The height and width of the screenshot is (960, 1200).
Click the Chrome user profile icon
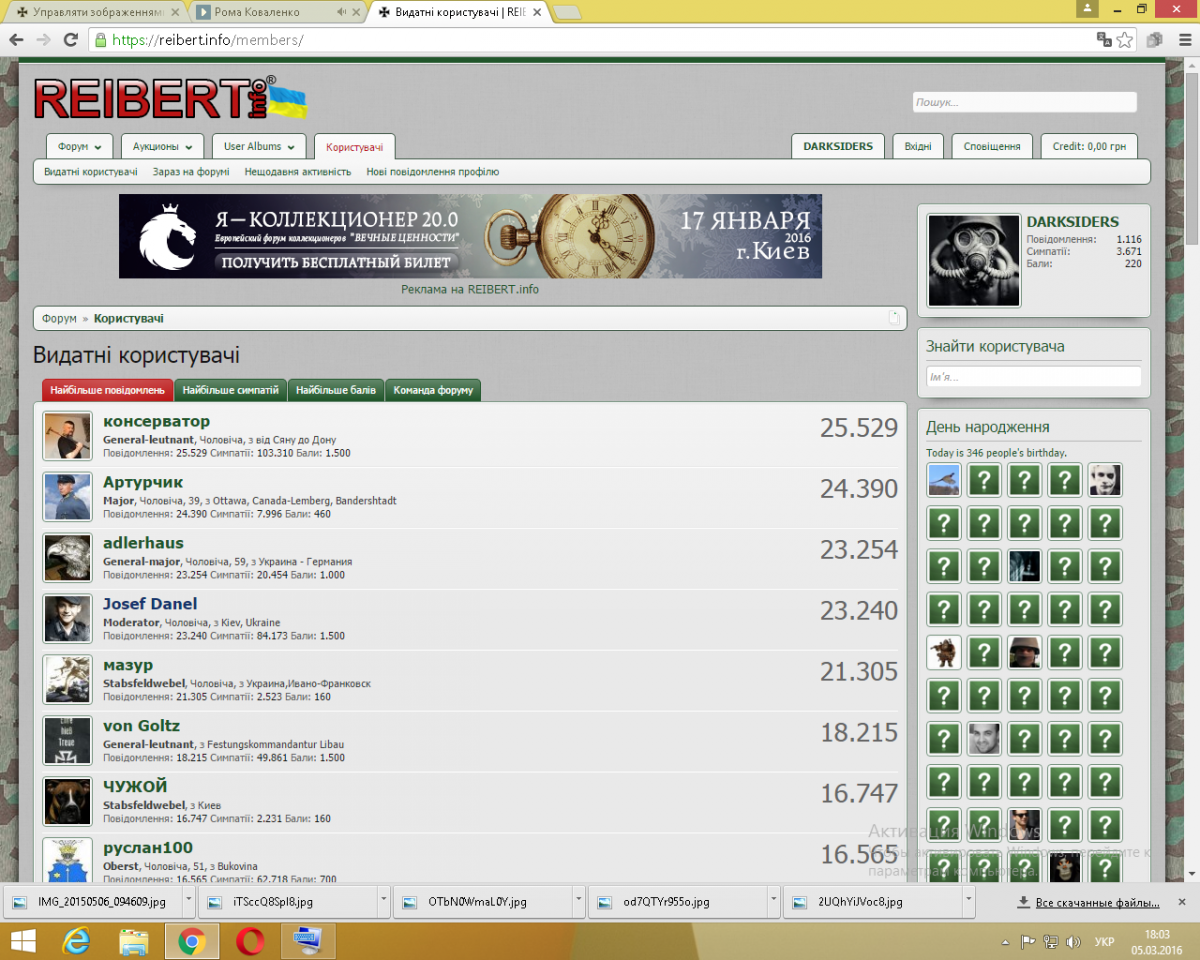coord(1087,8)
